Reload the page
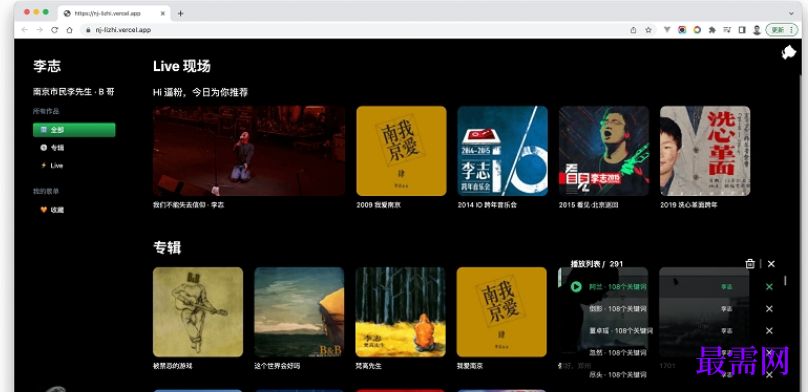 coord(54,30)
